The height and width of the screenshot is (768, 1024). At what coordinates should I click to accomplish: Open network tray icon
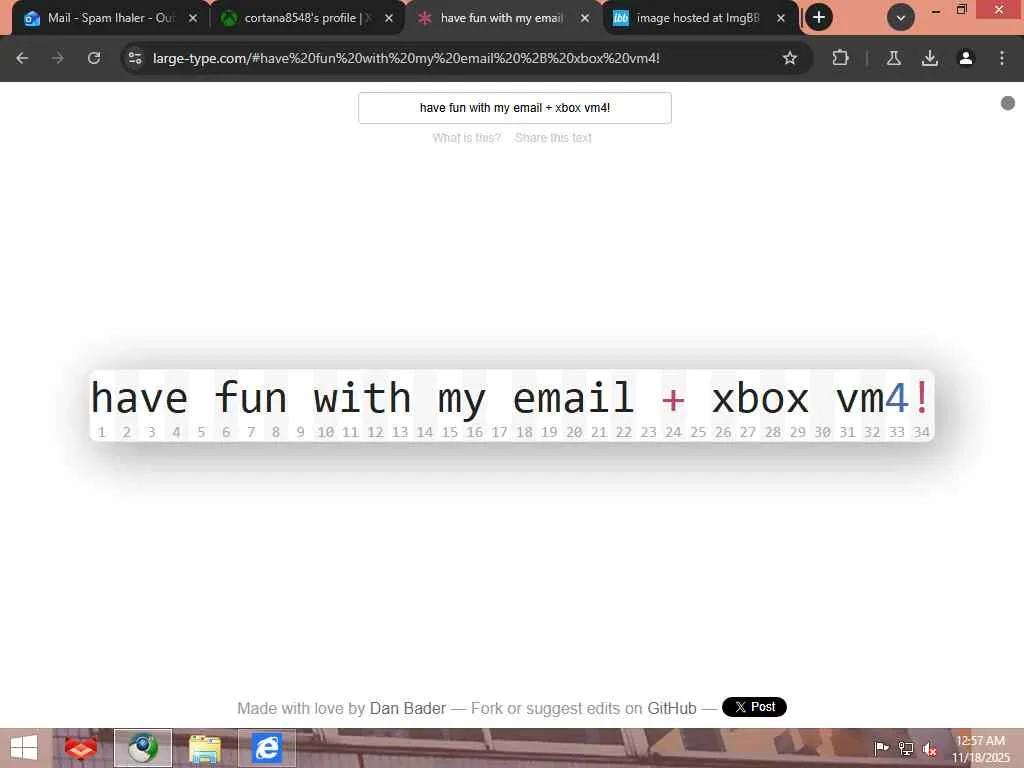click(906, 748)
